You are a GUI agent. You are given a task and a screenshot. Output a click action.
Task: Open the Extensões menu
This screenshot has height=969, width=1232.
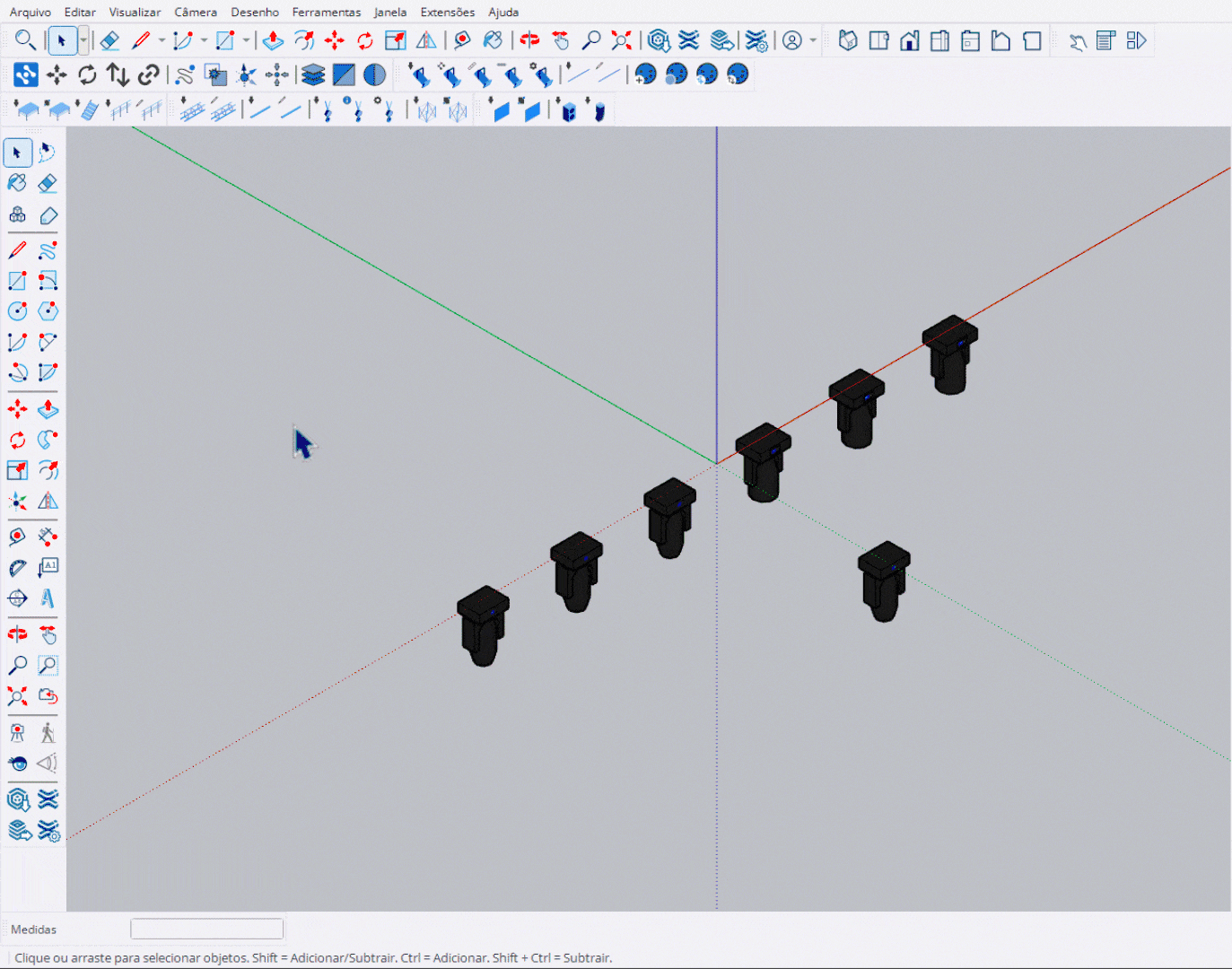click(447, 12)
